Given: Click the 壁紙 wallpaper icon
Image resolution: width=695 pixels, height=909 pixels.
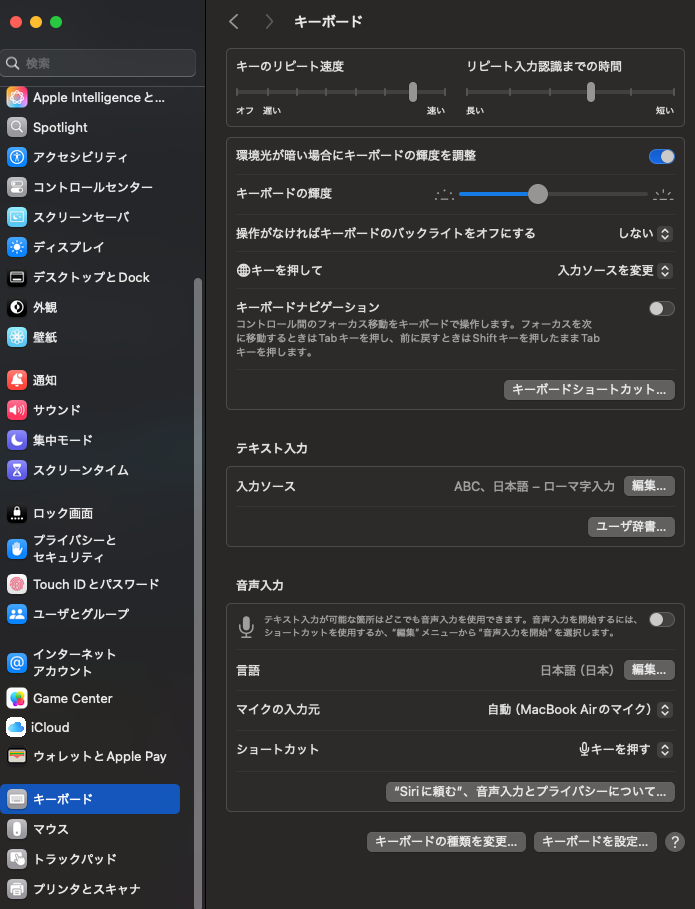Looking at the screenshot, I should 17,337.
